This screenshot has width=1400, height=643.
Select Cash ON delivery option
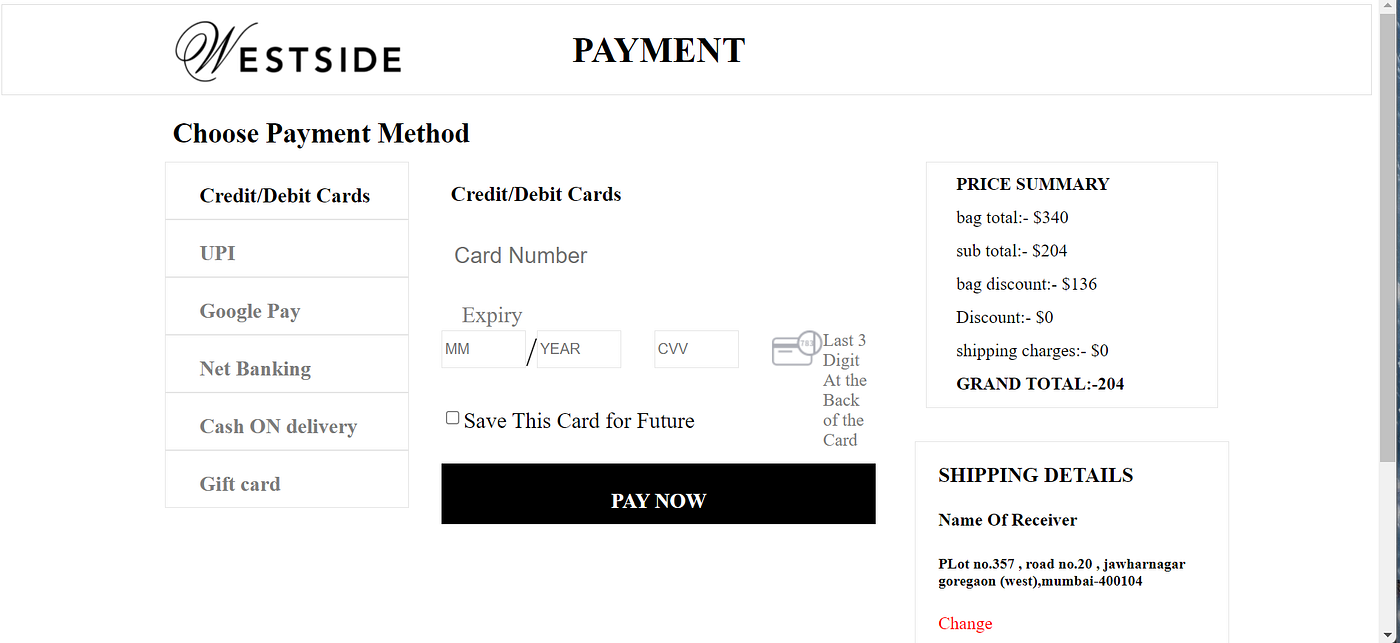(x=287, y=426)
